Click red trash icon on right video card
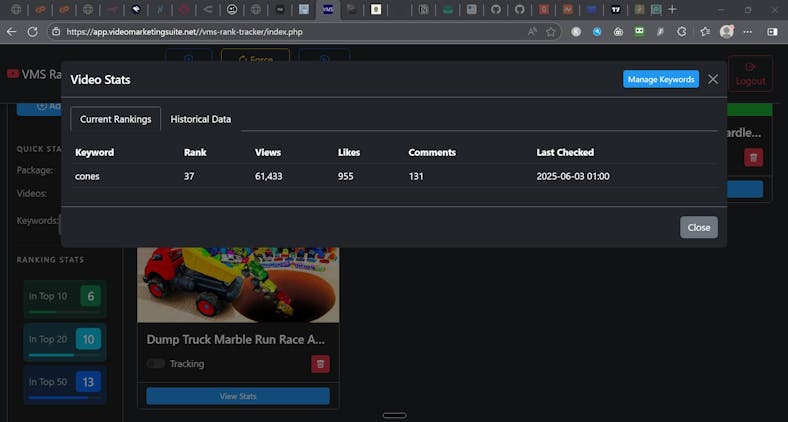 [754, 157]
